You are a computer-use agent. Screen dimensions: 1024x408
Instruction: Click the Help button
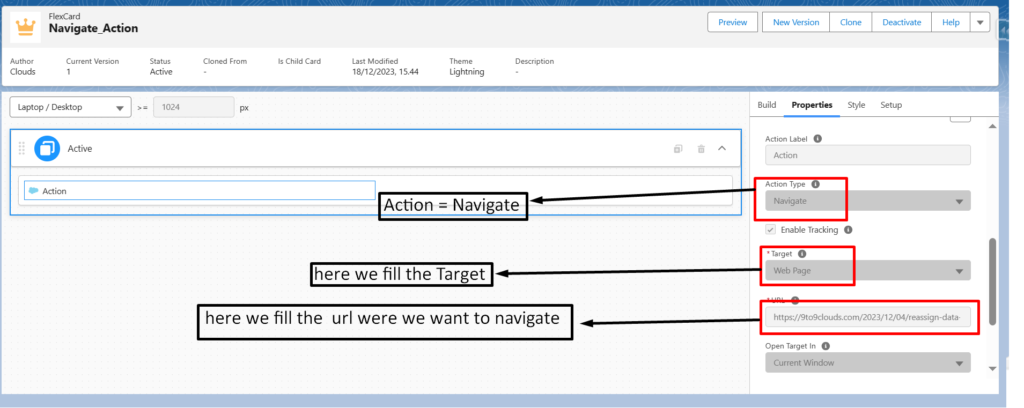coord(951,22)
